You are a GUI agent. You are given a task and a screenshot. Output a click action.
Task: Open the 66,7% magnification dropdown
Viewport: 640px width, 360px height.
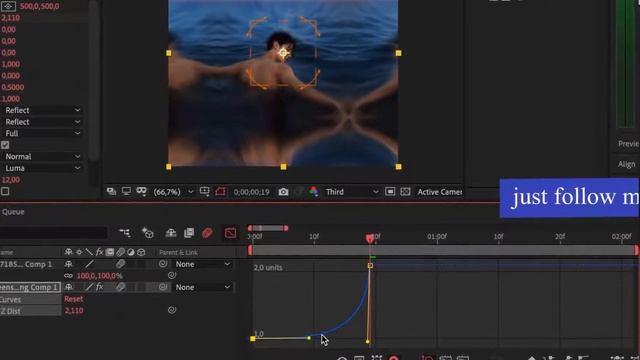click(173, 191)
